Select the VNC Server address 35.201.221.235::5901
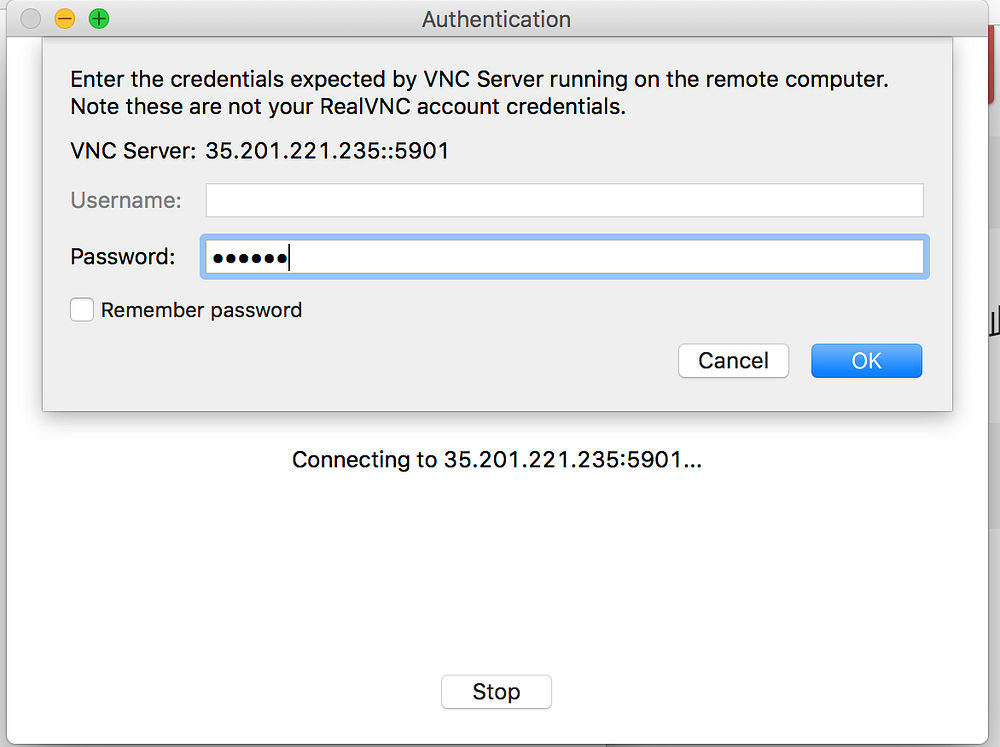Image resolution: width=1000 pixels, height=747 pixels. 327,151
